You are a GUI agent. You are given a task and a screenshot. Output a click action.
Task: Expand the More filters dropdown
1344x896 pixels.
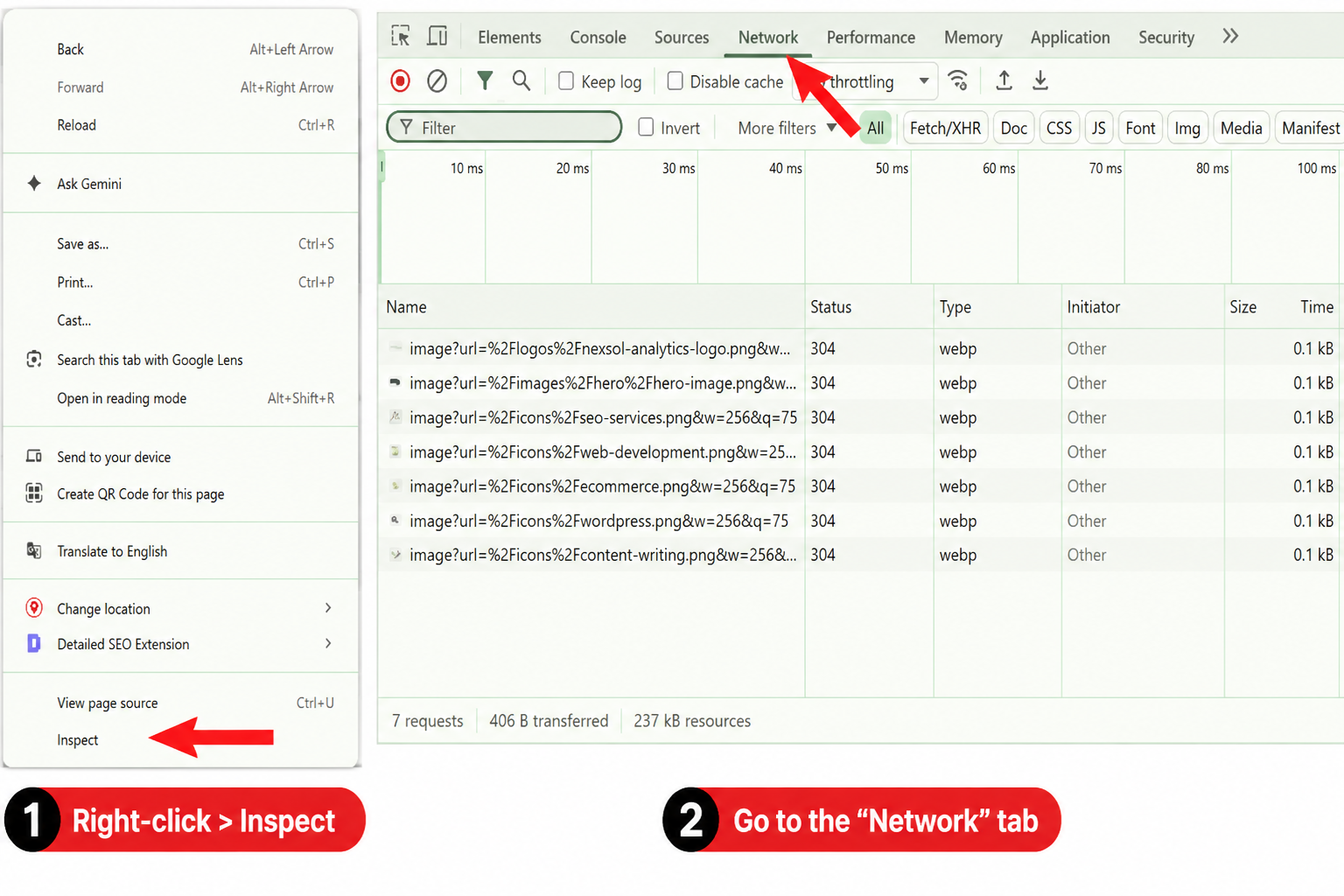[787, 128]
